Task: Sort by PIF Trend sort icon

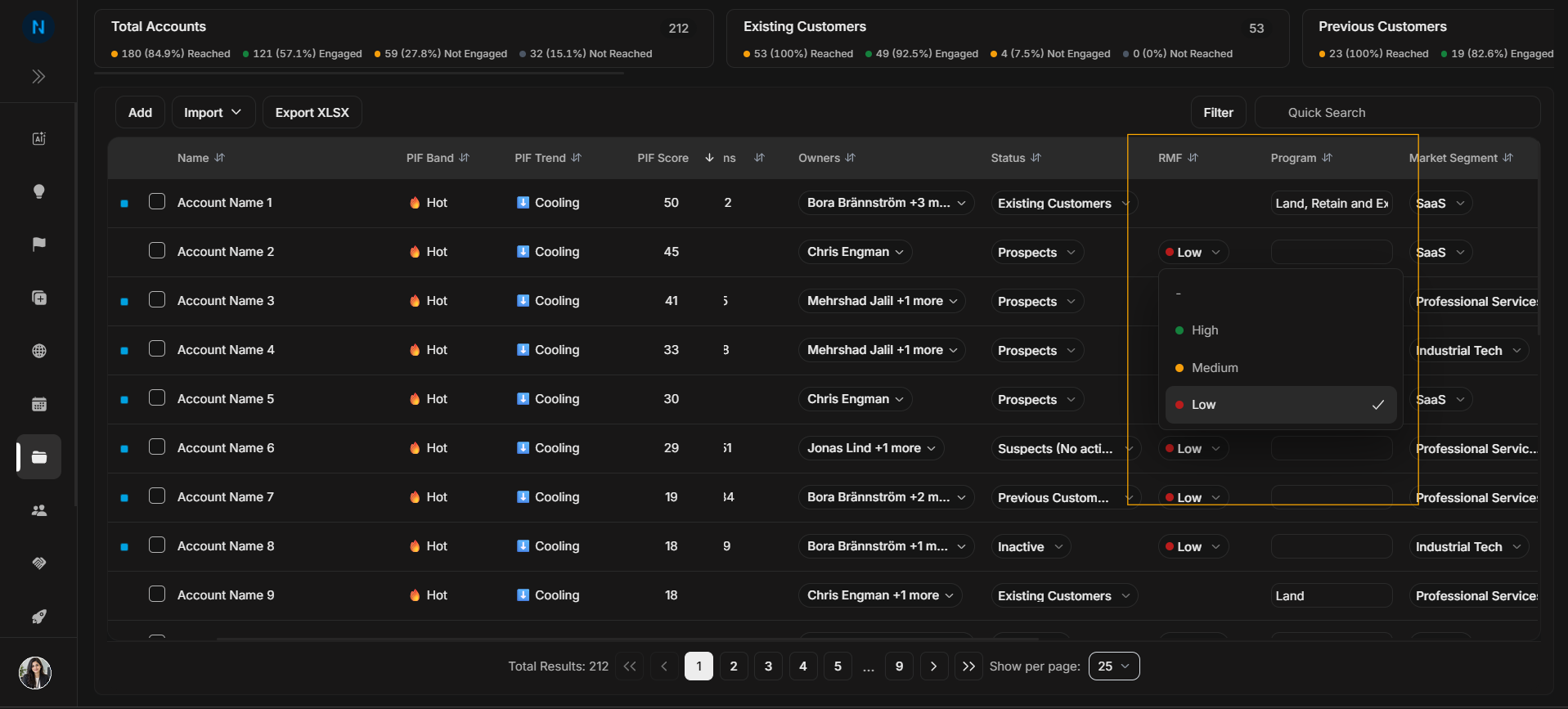Action: 576,158
